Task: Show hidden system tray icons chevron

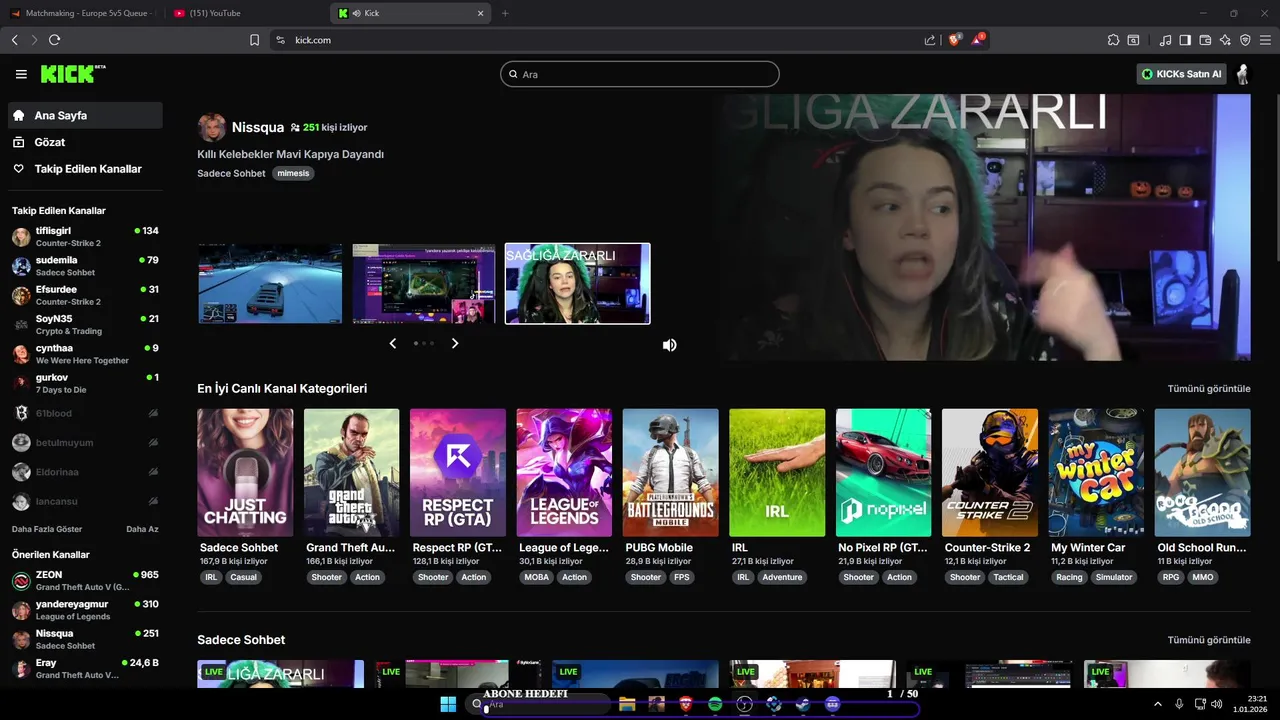Action: (x=1158, y=704)
